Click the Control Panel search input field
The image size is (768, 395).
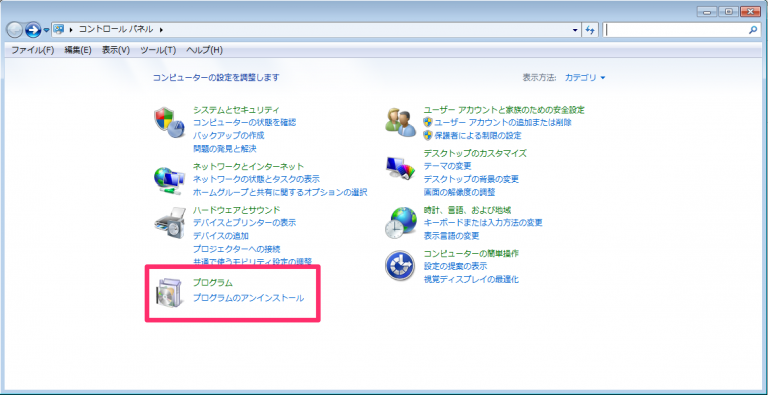tap(676, 30)
